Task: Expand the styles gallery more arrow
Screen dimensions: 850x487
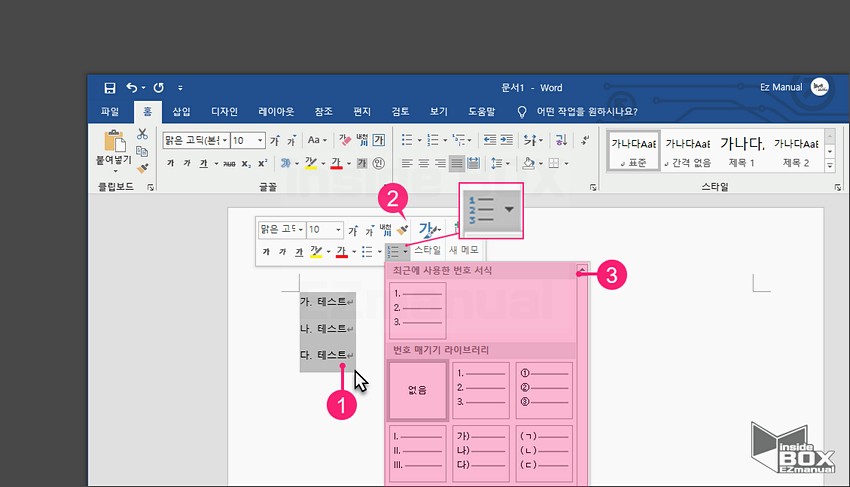Action: [830, 167]
